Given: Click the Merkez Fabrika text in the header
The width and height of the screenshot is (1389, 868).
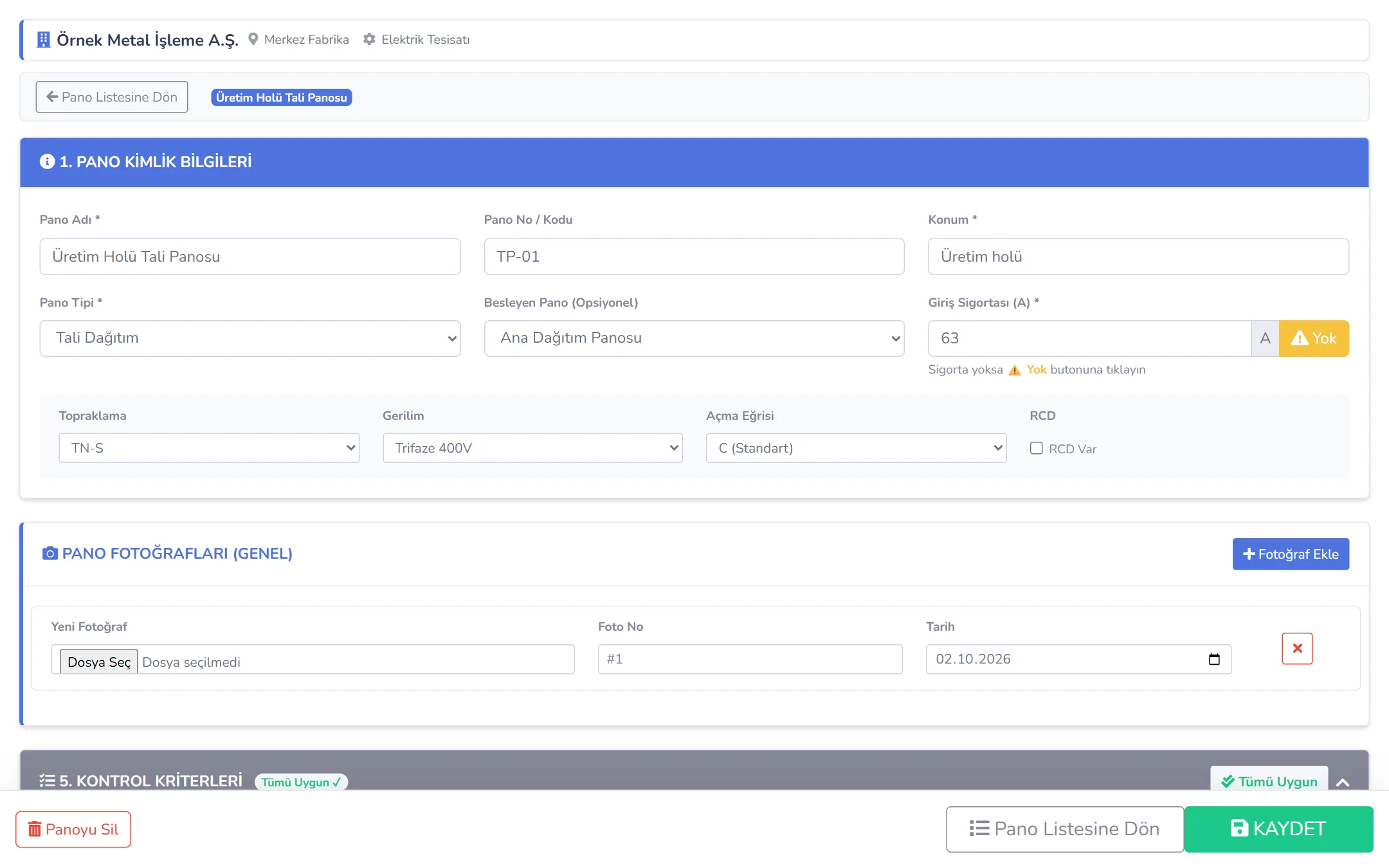Looking at the screenshot, I should coord(306,39).
